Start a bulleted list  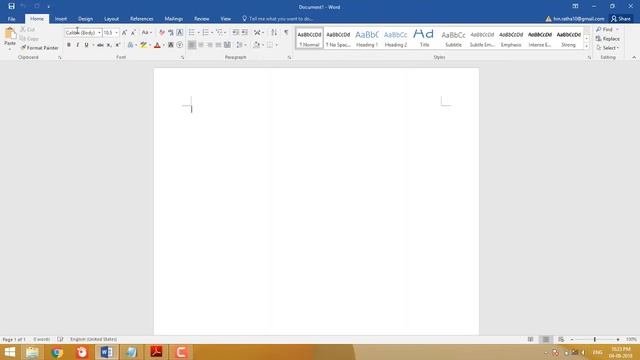tap(192, 32)
